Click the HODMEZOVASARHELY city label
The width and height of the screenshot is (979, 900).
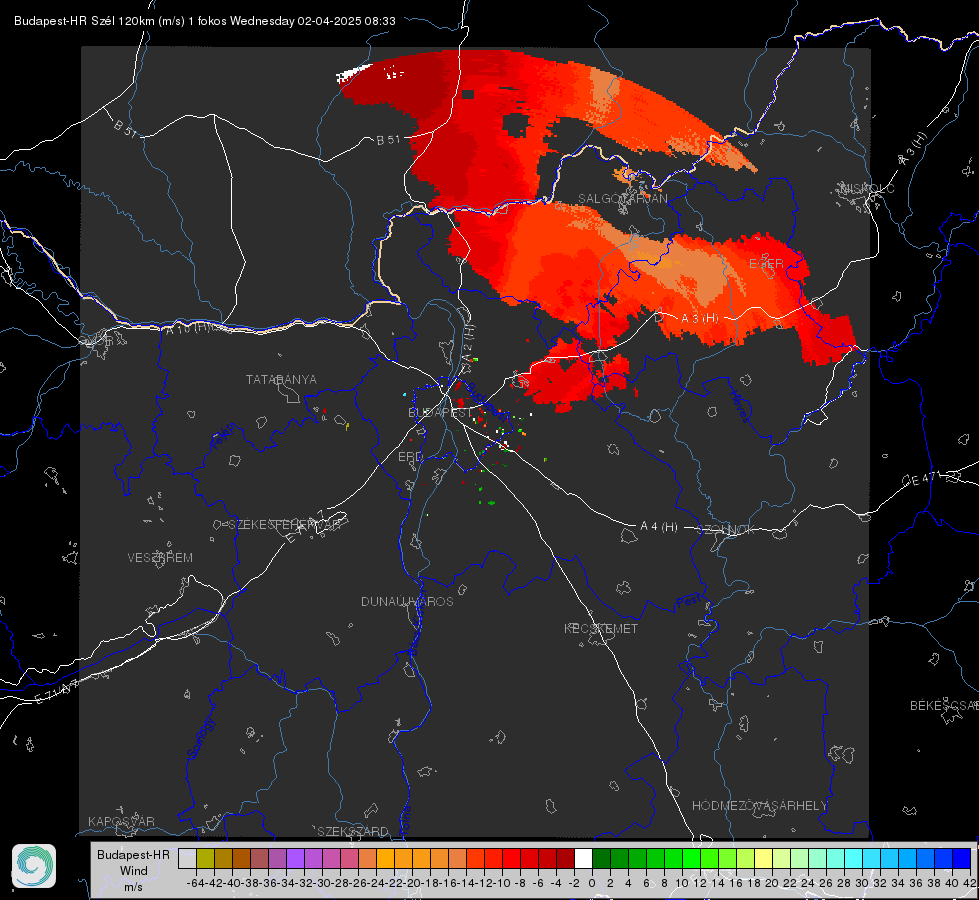point(759,806)
